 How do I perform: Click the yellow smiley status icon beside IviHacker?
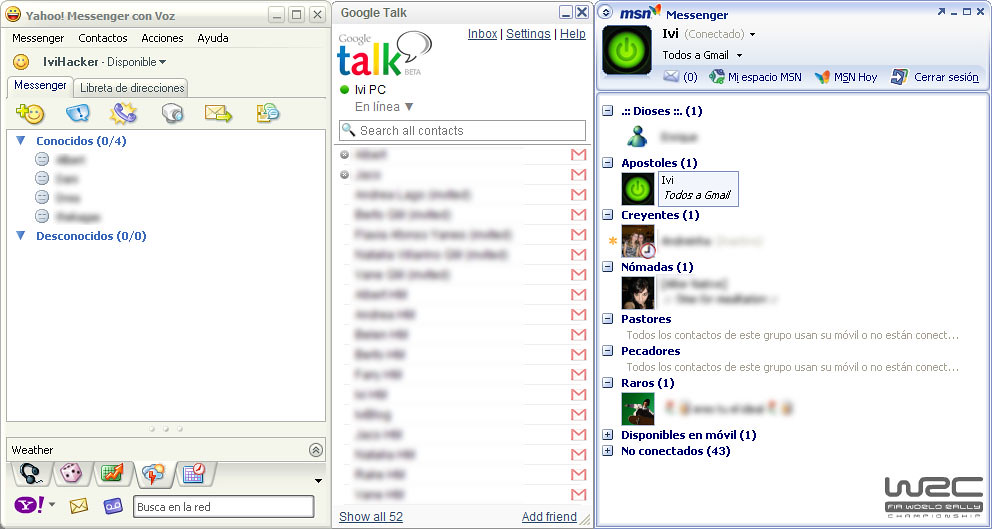click(x=22, y=62)
